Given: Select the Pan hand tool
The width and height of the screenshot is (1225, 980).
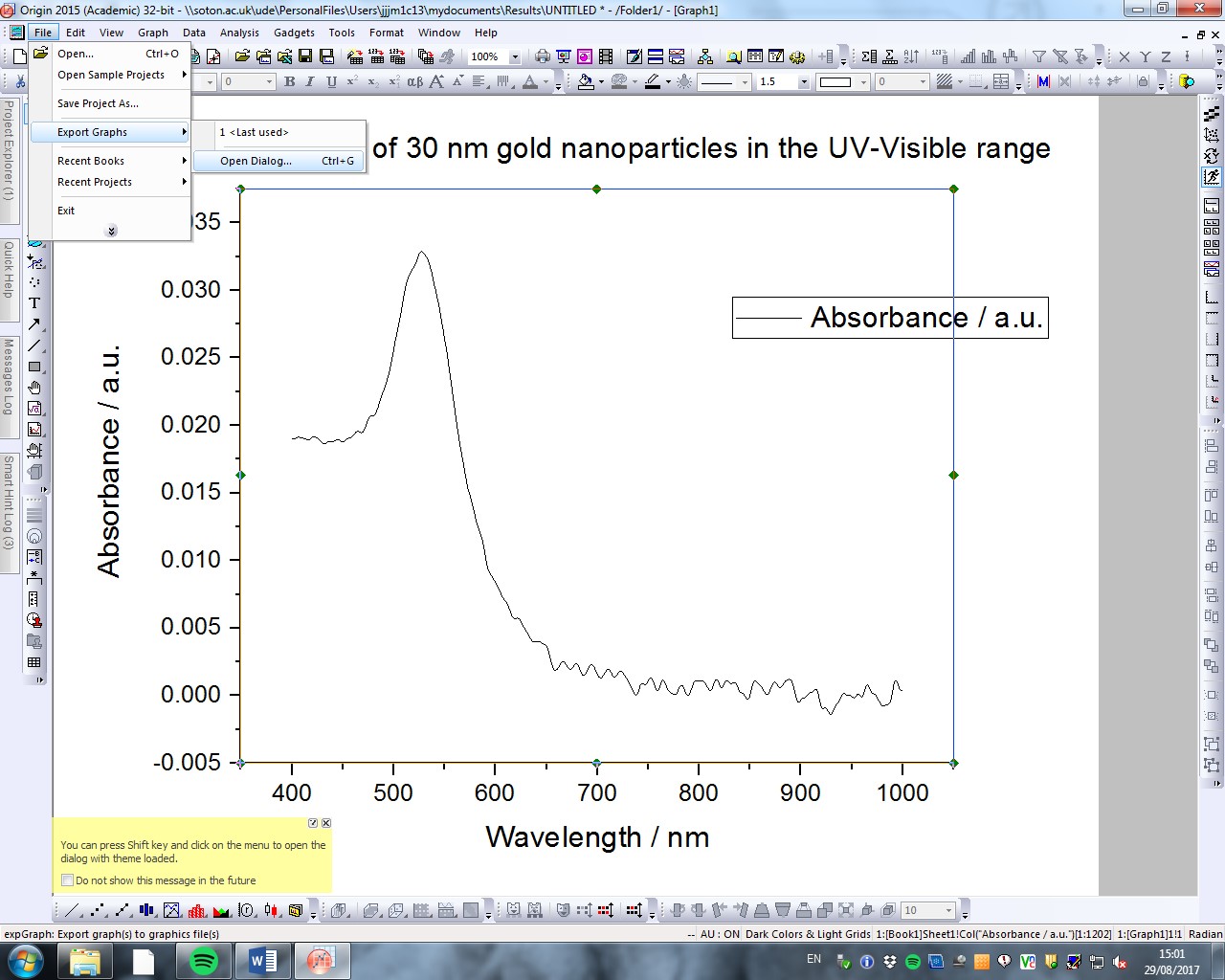Looking at the screenshot, I should click(34, 388).
